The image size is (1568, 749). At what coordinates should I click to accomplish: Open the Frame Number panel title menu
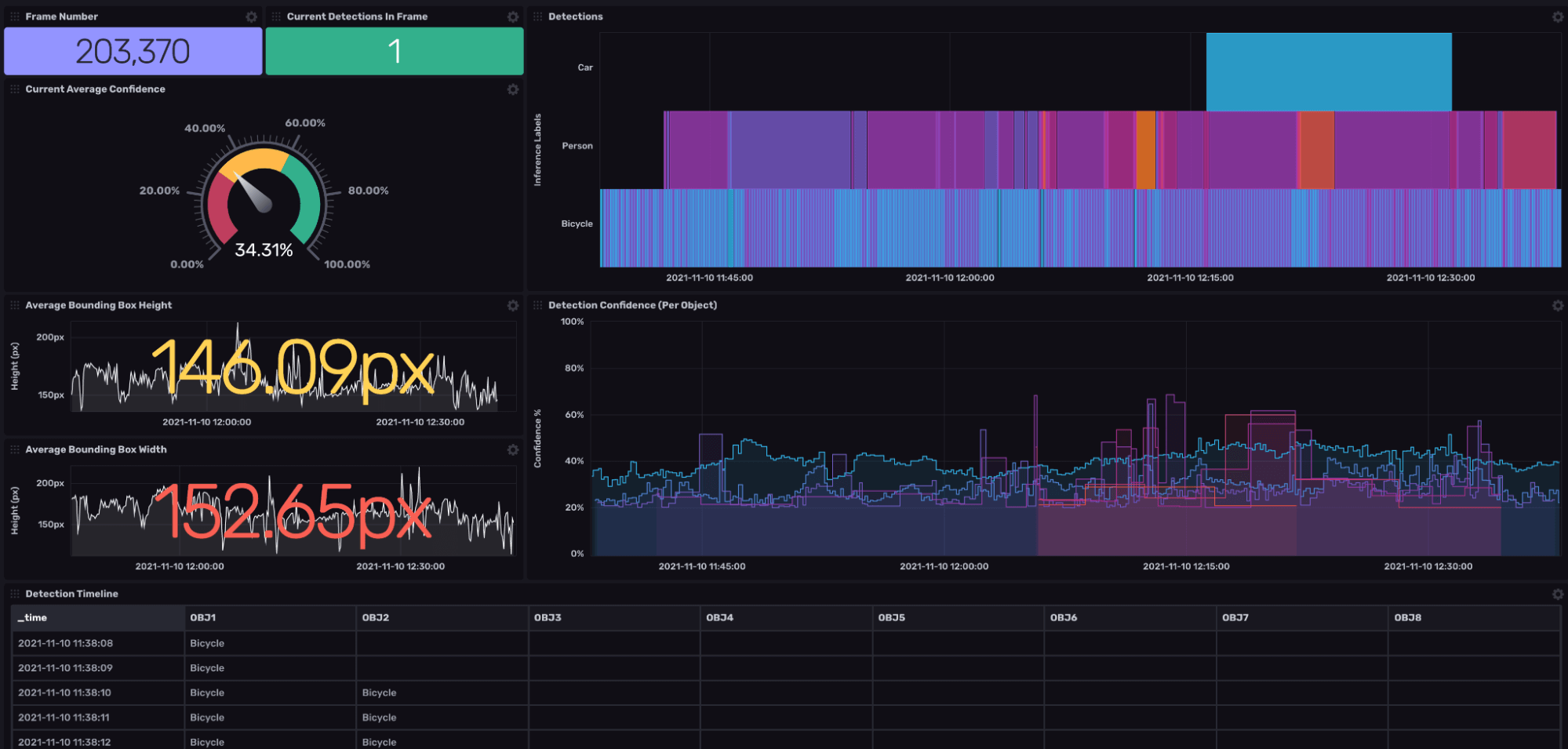click(x=63, y=16)
